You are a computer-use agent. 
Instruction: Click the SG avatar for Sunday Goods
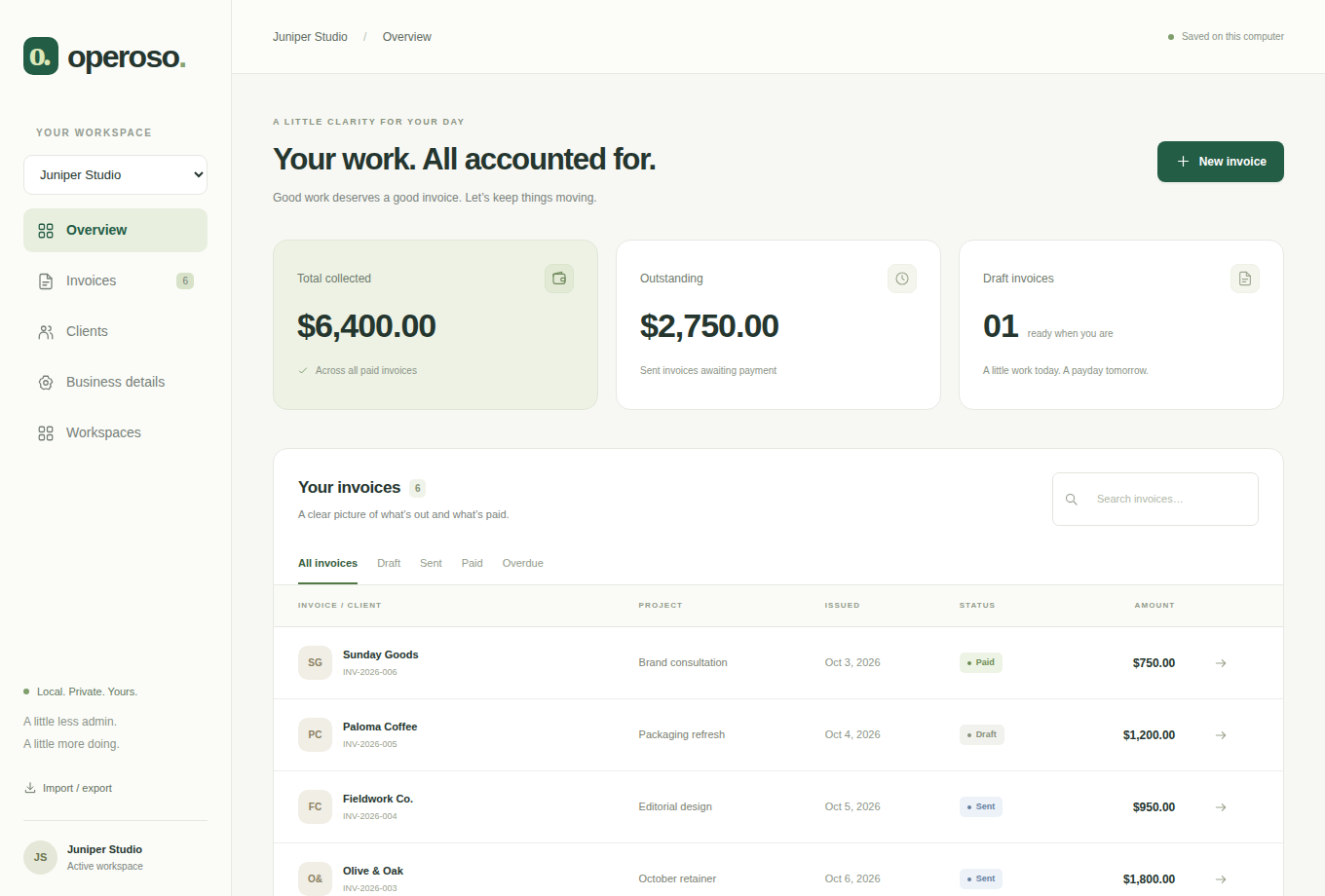[x=315, y=662]
